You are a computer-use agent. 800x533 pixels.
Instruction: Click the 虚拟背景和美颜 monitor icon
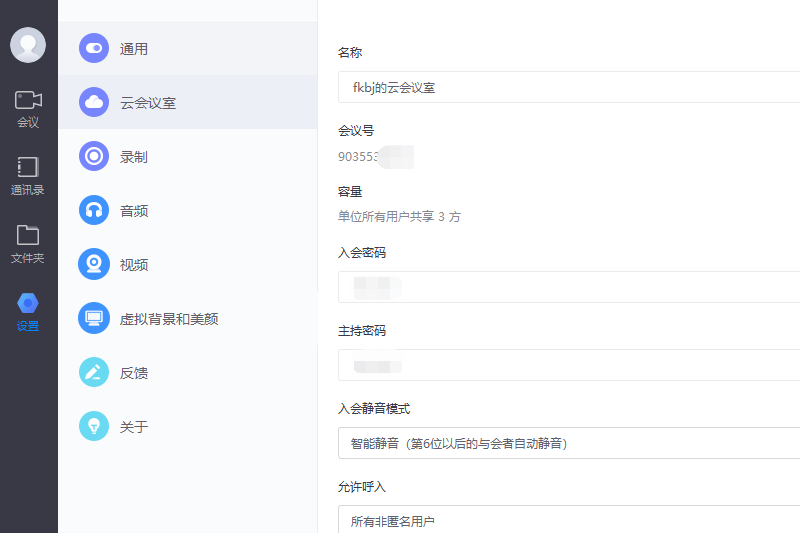[94, 318]
